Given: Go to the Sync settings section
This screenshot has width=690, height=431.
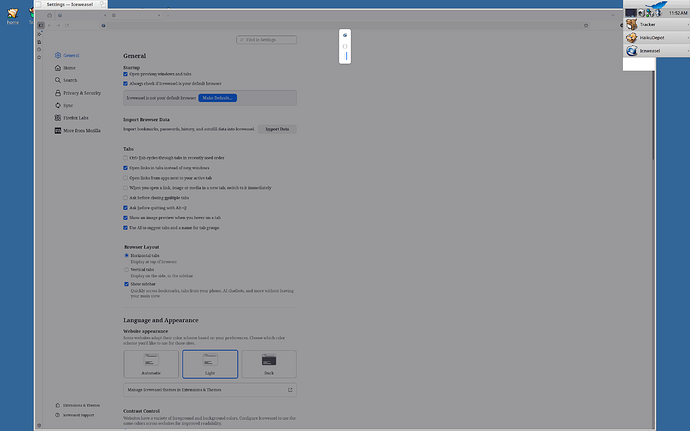Looking at the screenshot, I should 69,104.
